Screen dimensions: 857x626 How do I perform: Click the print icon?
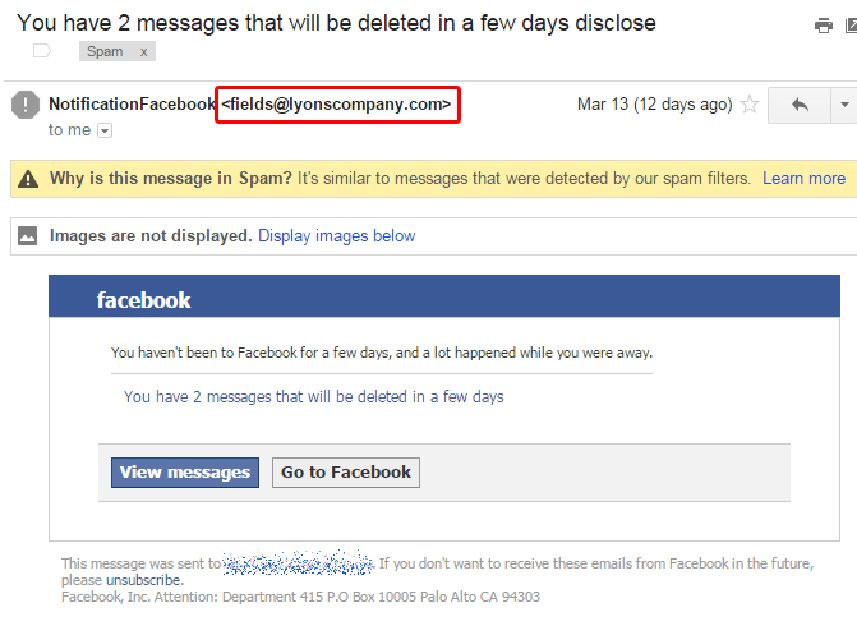(x=824, y=26)
